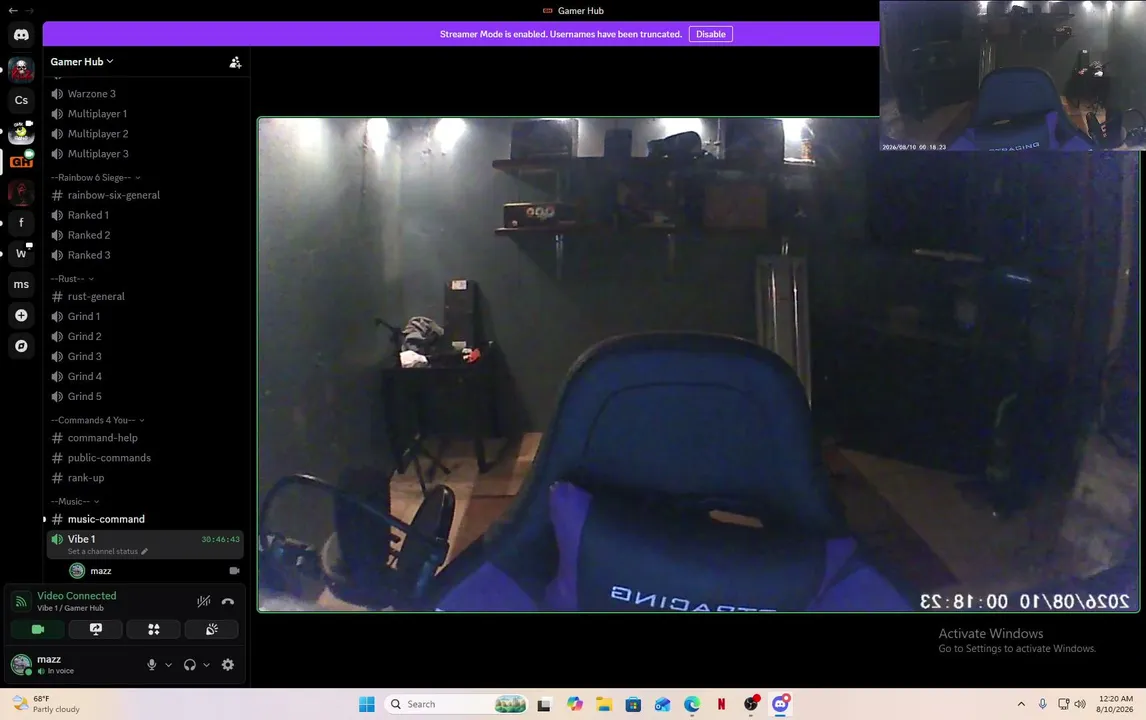Viewport: 1146px width, 720px height.
Task: Open the soundboard button
Action: [212, 629]
